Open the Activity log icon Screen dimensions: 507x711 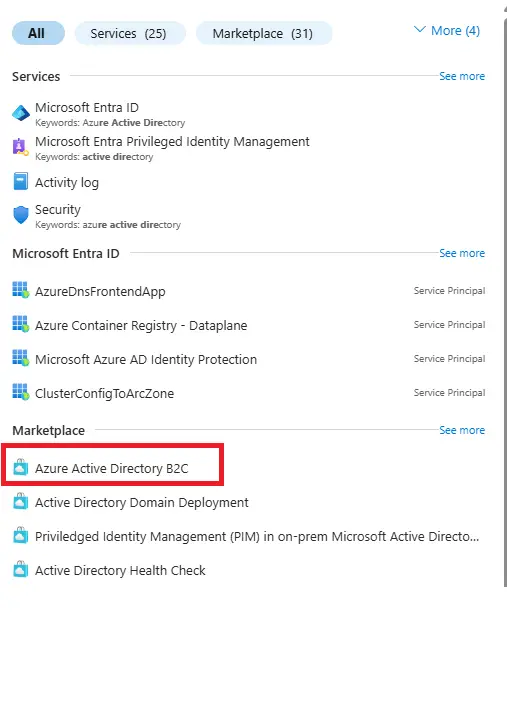[20, 181]
